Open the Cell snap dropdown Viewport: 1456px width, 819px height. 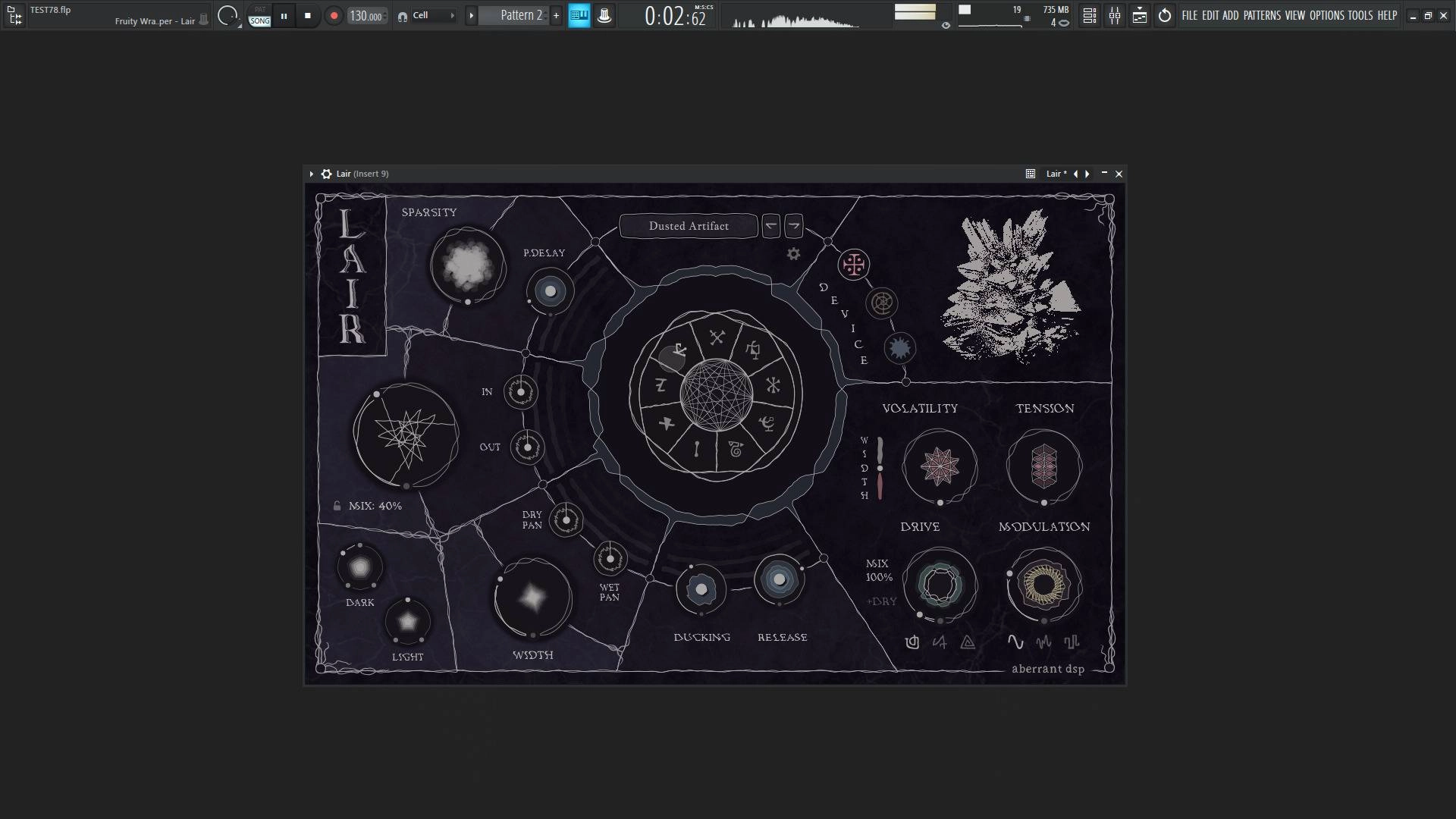coord(434,16)
